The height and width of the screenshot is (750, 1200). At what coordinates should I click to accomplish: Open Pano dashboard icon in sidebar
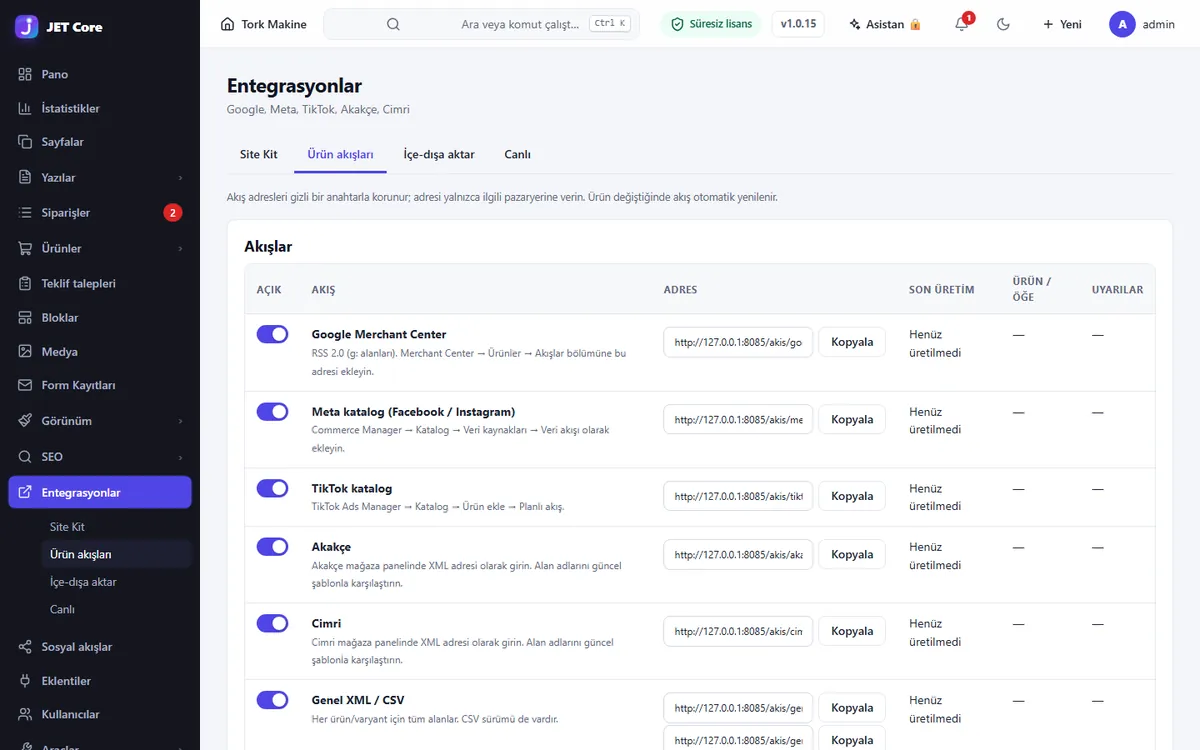[25, 74]
